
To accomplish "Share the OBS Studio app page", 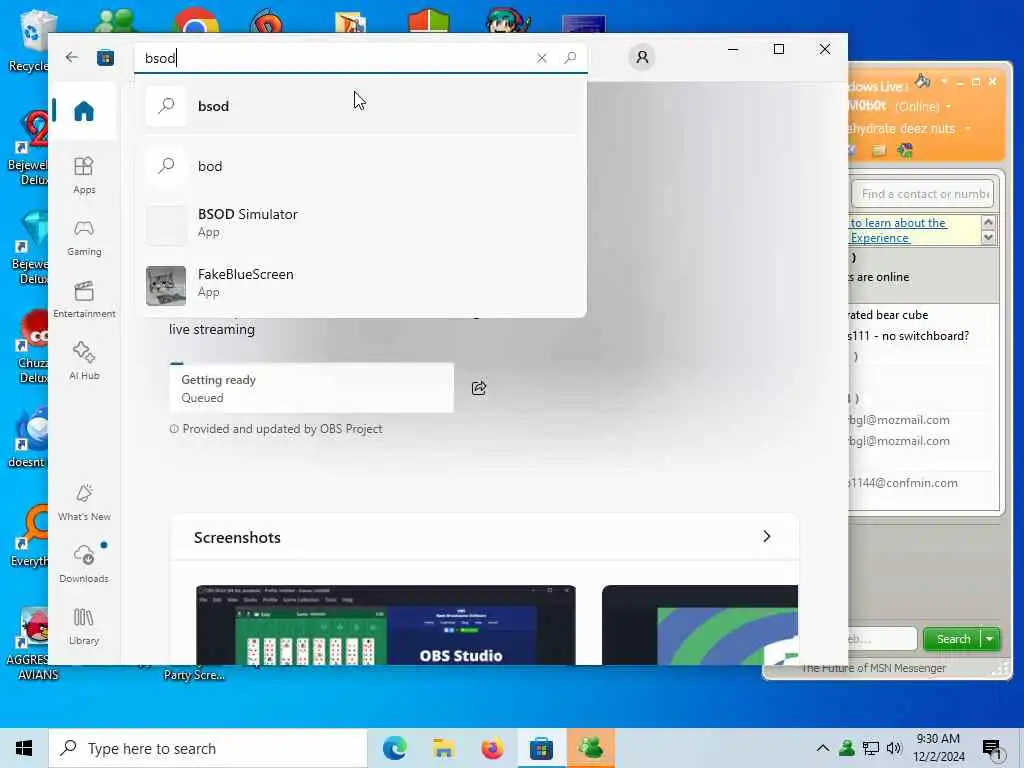I will pyautogui.click(x=479, y=388).
